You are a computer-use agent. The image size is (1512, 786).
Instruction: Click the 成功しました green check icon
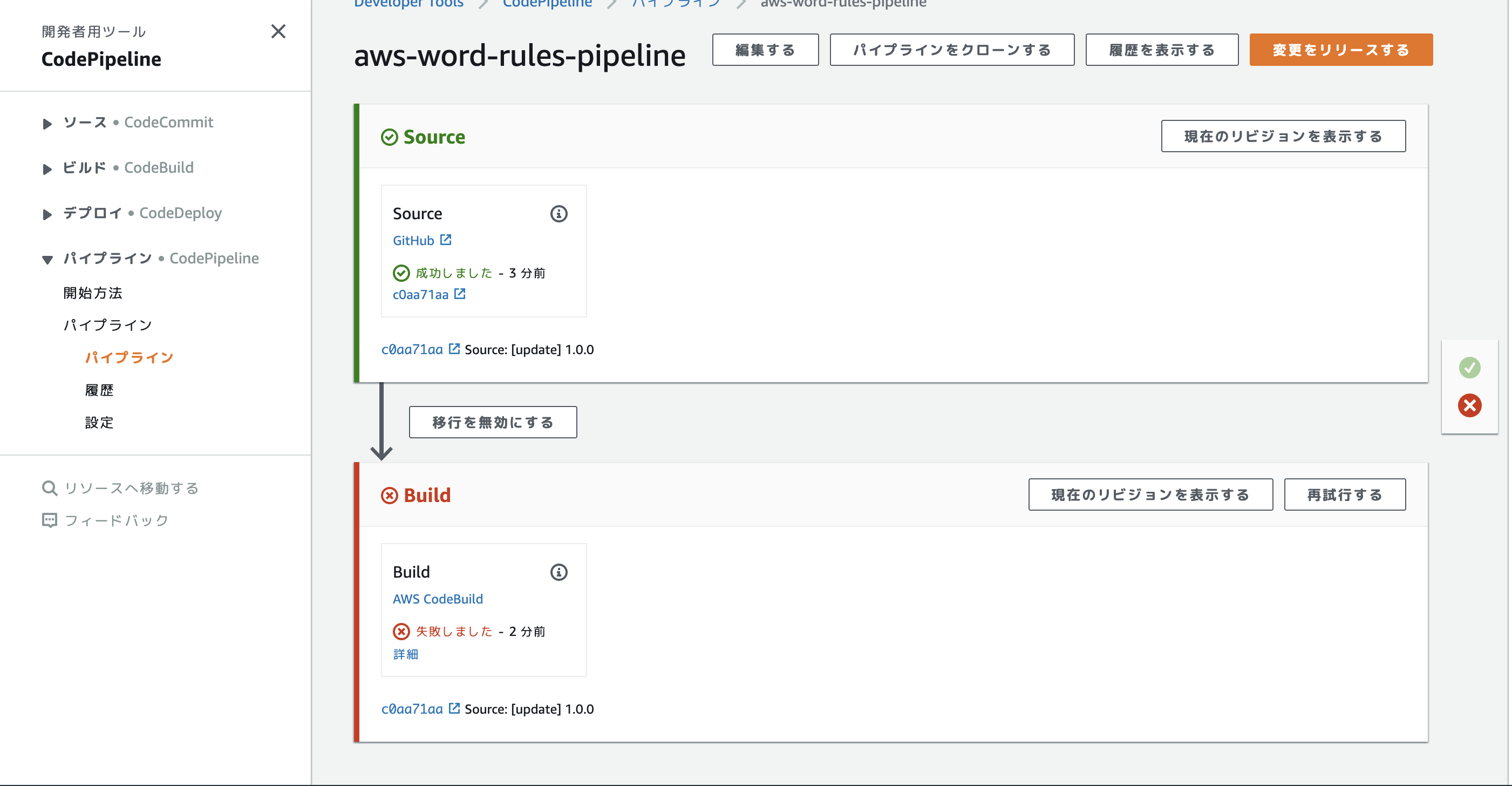click(x=401, y=273)
